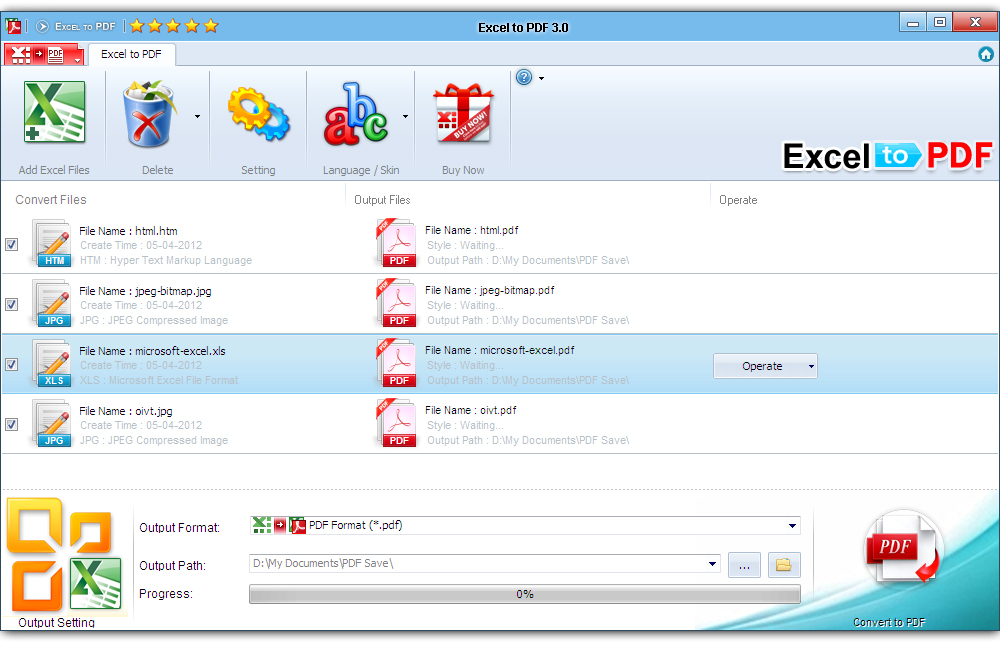Viewport: 1000px width, 650px height.
Task: Click the Excel to PDF logo banner
Action: [x=887, y=156]
